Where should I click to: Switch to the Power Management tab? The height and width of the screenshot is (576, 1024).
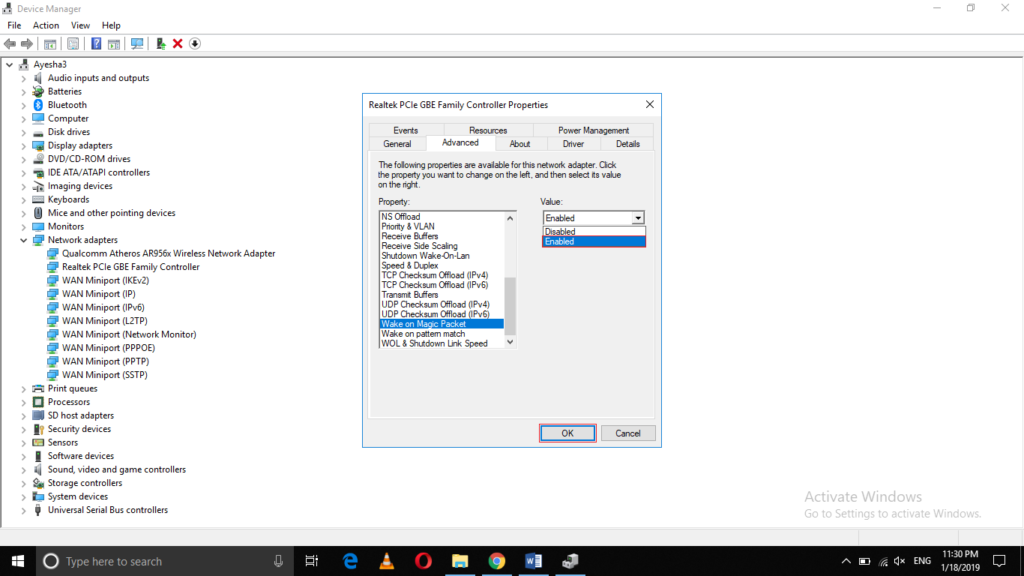tap(593, 130)
